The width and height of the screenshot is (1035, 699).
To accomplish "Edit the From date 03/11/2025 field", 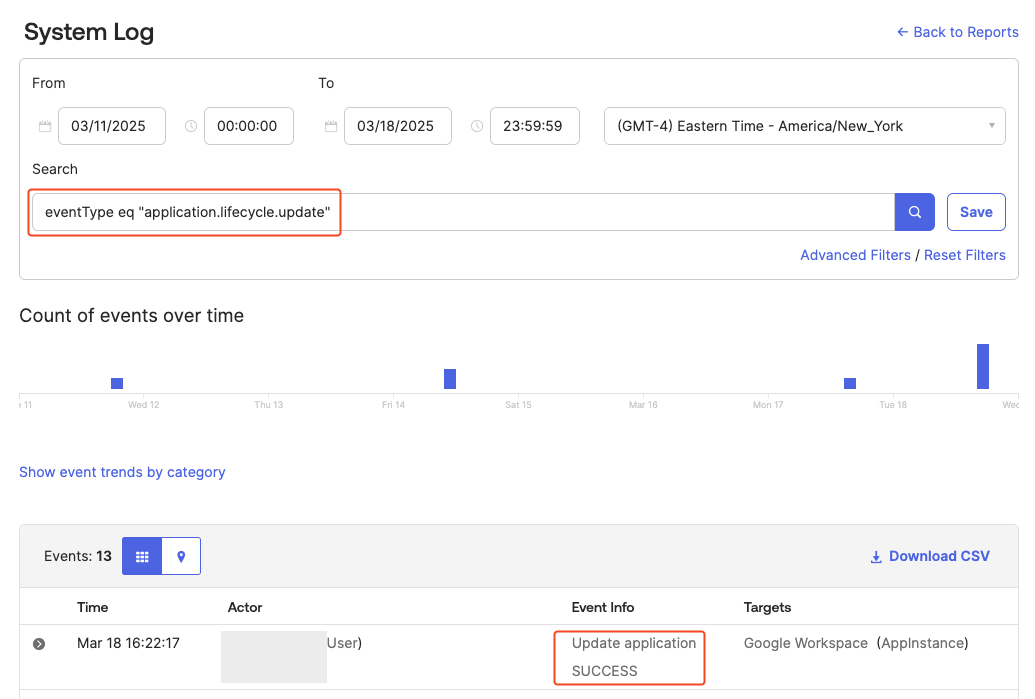I will click(112, 126).
